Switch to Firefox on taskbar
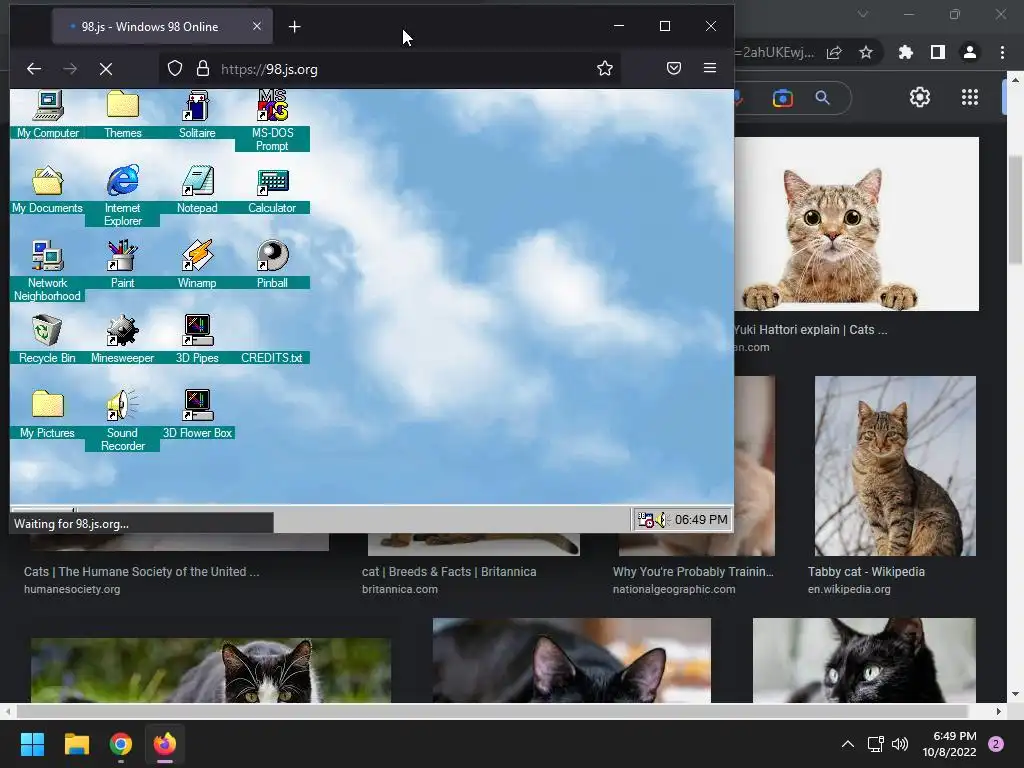1024x768 pixels. [x=165, y=744]
